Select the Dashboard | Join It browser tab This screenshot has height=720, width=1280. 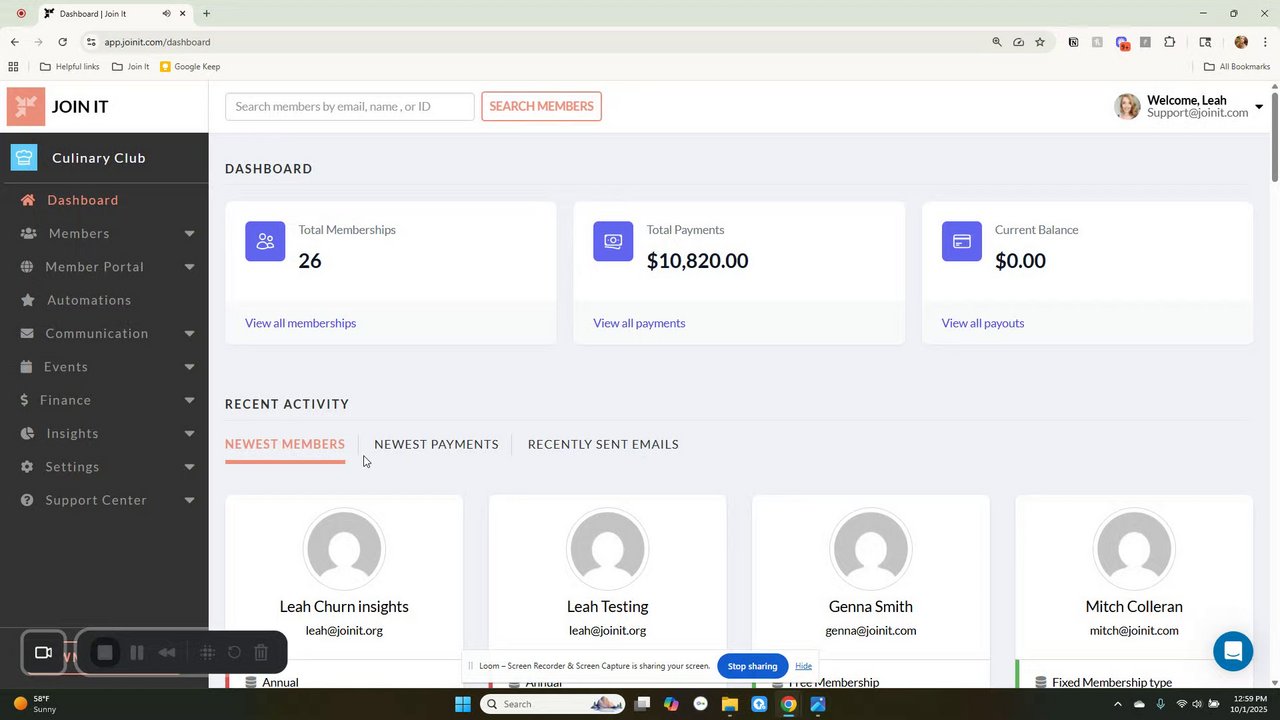click(x=114, y=14)
